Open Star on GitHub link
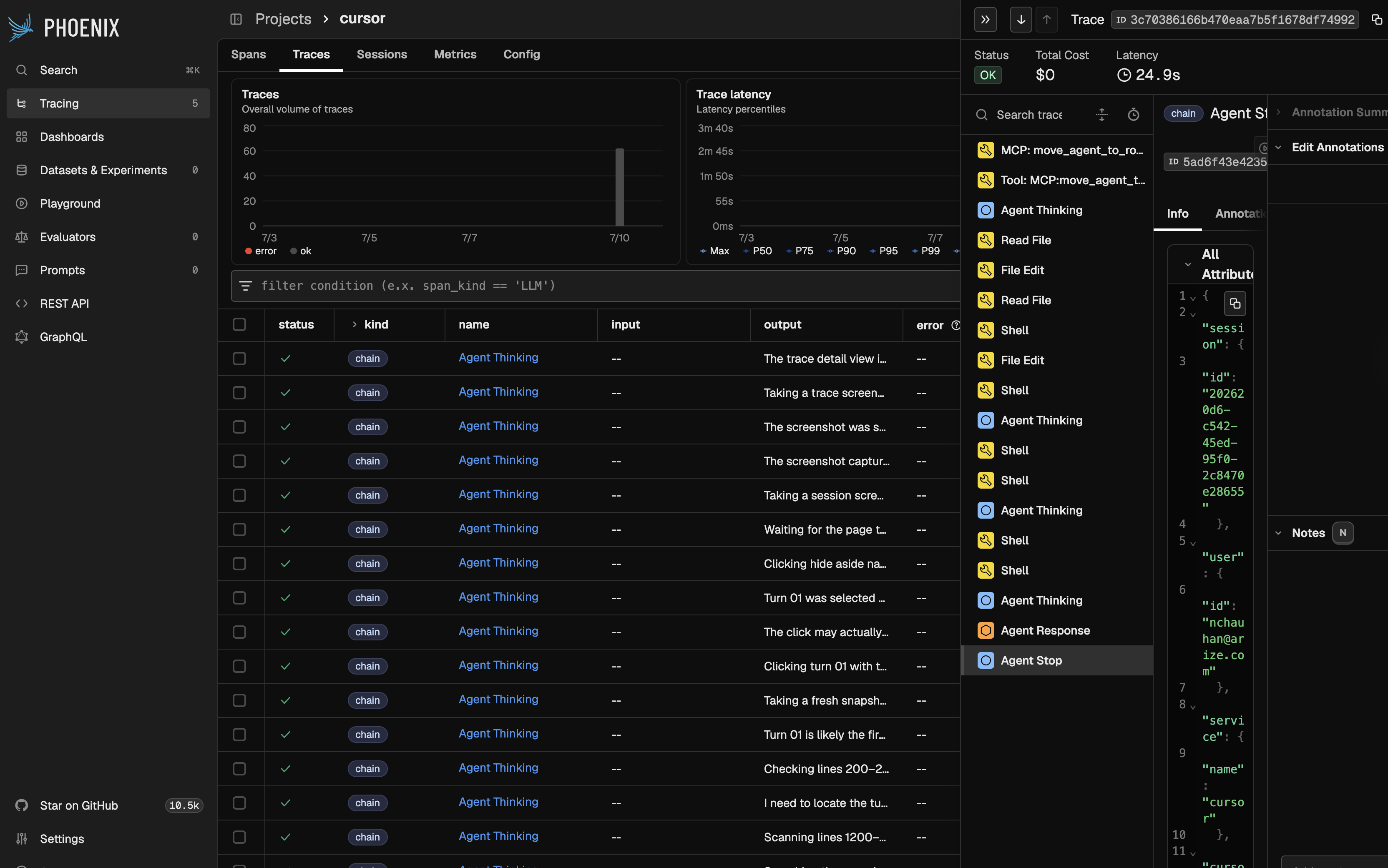 tap(79, 805)
